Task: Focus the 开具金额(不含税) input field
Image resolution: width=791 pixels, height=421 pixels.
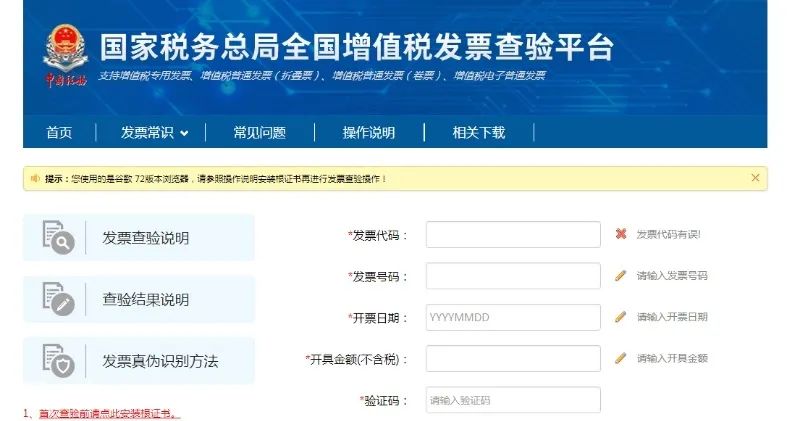Action: point(513,358)
